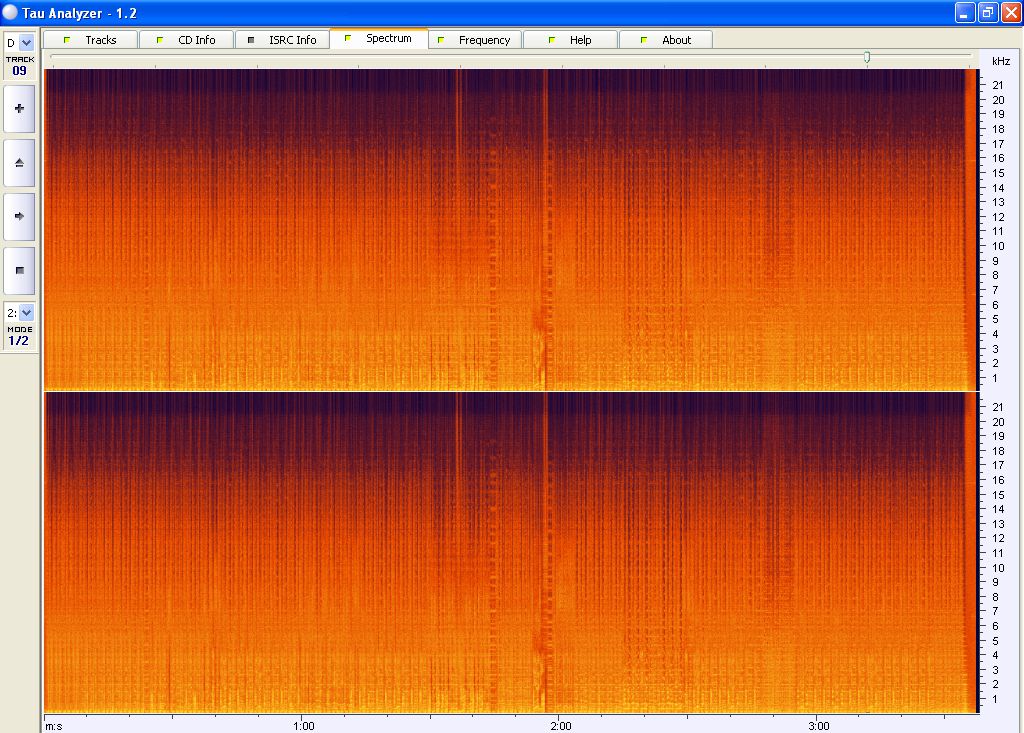Click the upper channel spectrogram at 2:00
The height and width of the screenshot is (733, 1024).
pyautogui.click(x=561, y=230)
